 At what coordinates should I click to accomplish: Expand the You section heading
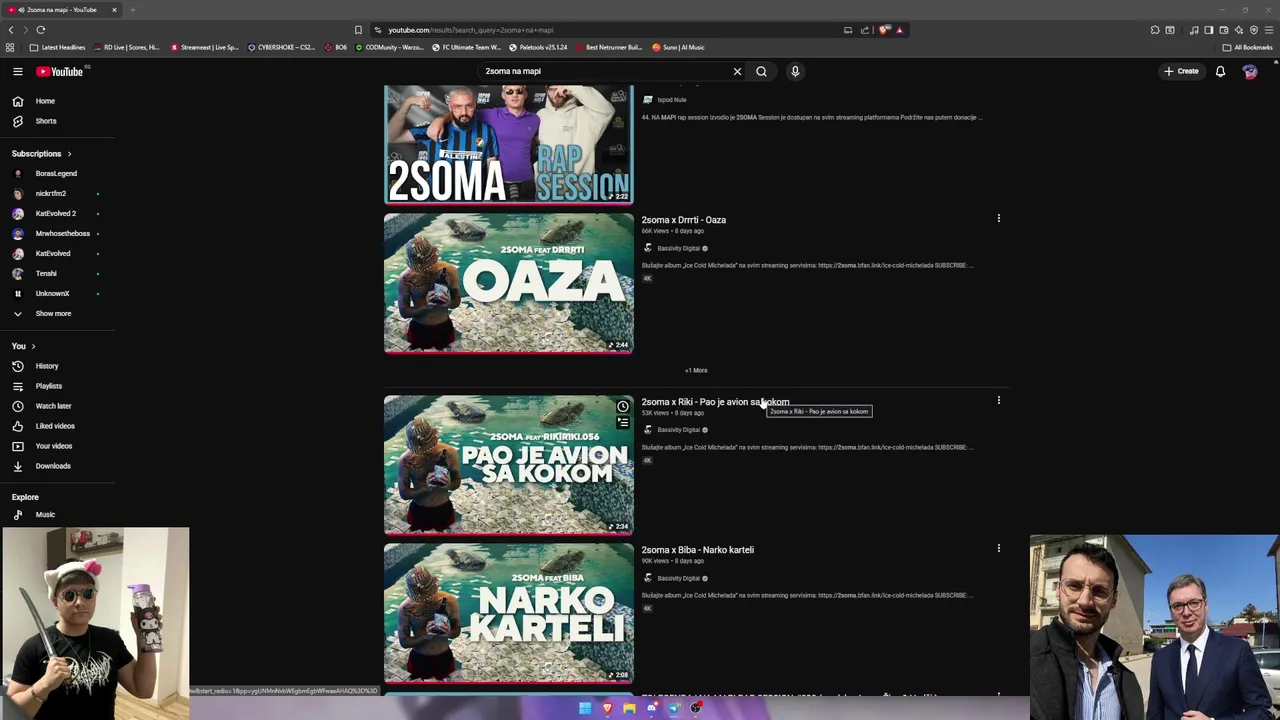click(x=24, y=346)
